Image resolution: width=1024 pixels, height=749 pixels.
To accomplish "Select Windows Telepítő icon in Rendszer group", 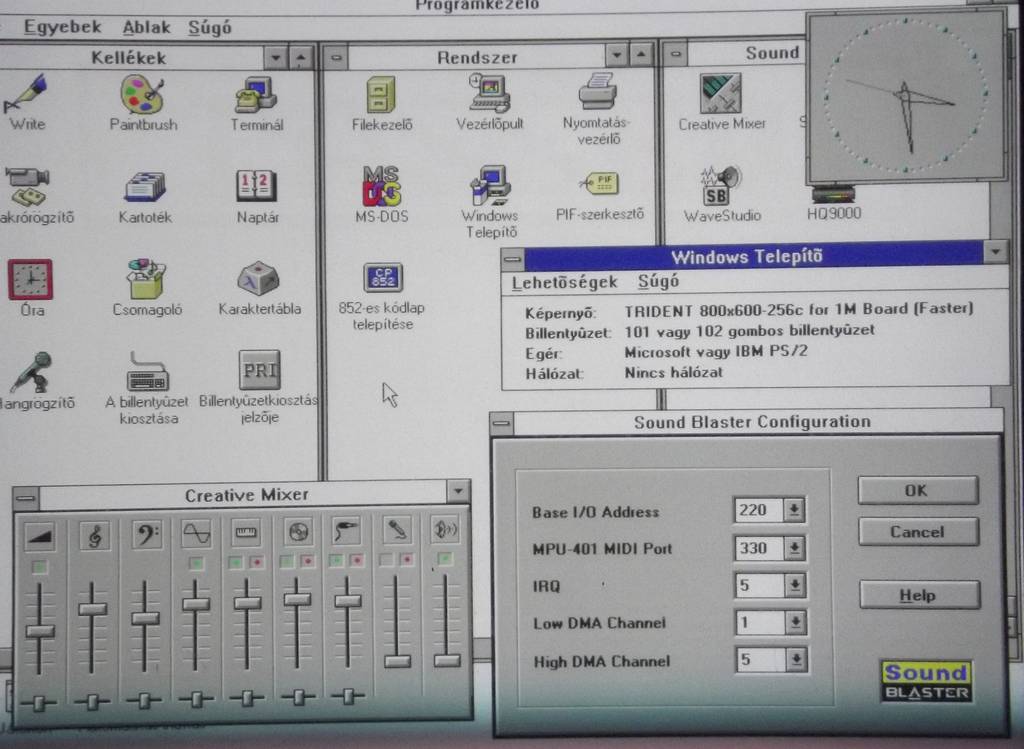I will (490, 186).
